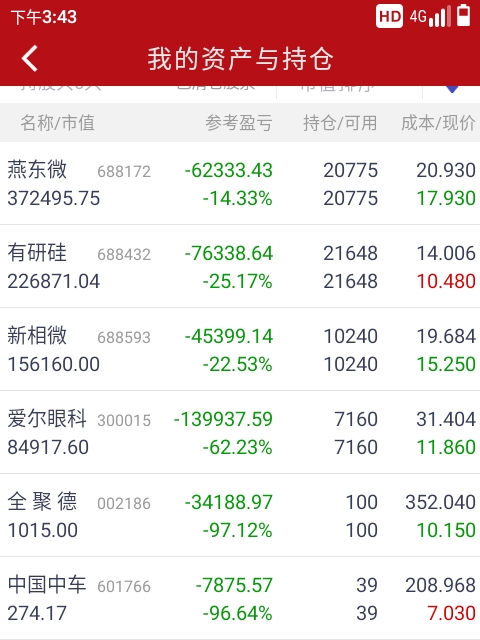Tap the -139937.59 loss figure
This screenshot has width=480, height=640.
tap(223, 419)
